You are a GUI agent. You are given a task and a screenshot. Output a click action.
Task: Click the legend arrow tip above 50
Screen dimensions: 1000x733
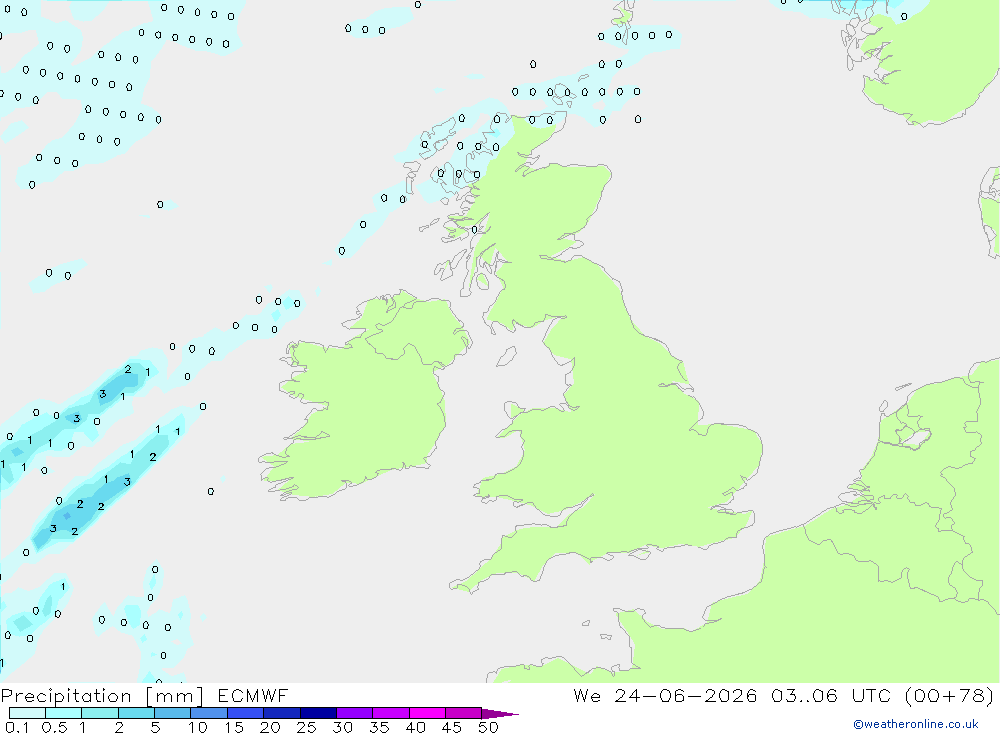pyautogui.click(x=500, y=714)
